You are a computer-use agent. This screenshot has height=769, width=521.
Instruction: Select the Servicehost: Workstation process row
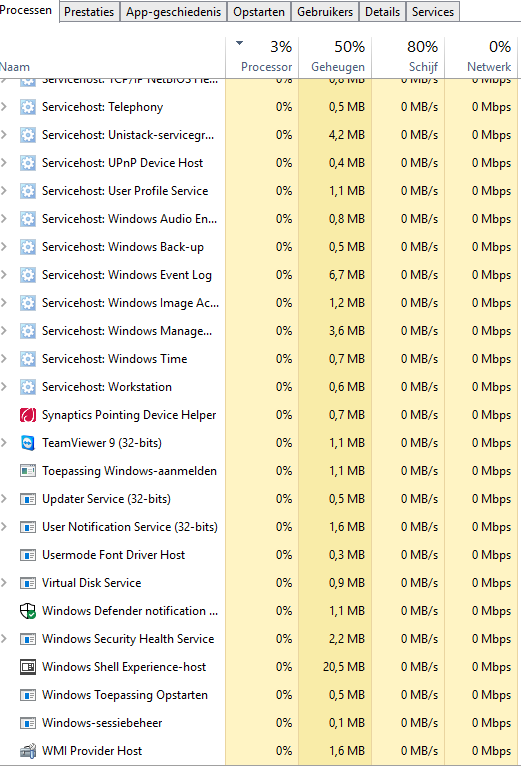point(259,387)
